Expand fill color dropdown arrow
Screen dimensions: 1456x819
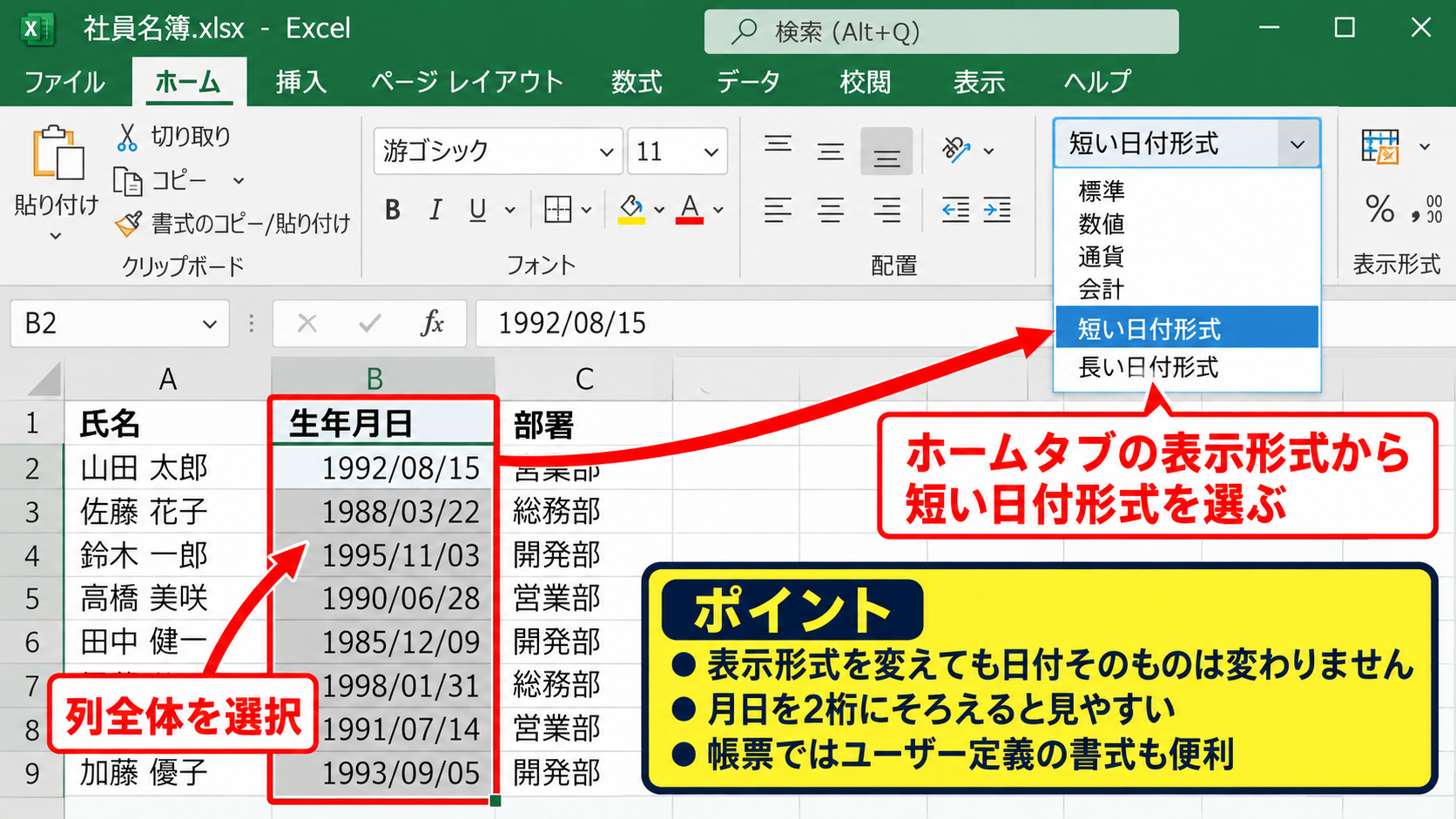(658, 210)
